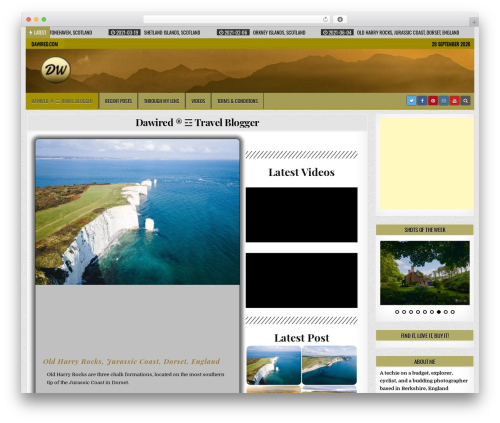Click the Old Harry Rocks description paragraph
The image size is (500, 423).
click(x=135, y=378)
